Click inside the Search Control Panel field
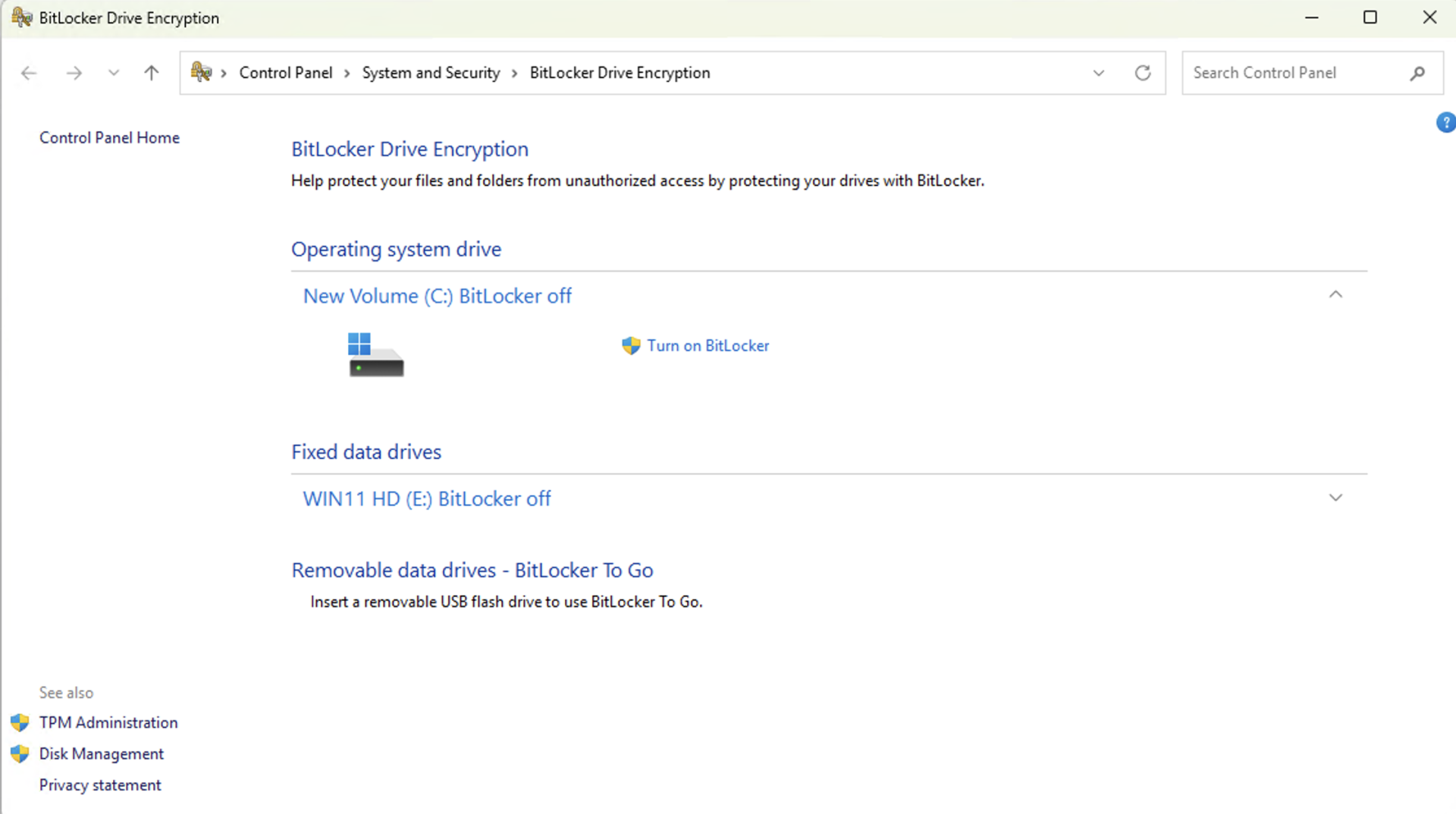 click(1289, 73)
